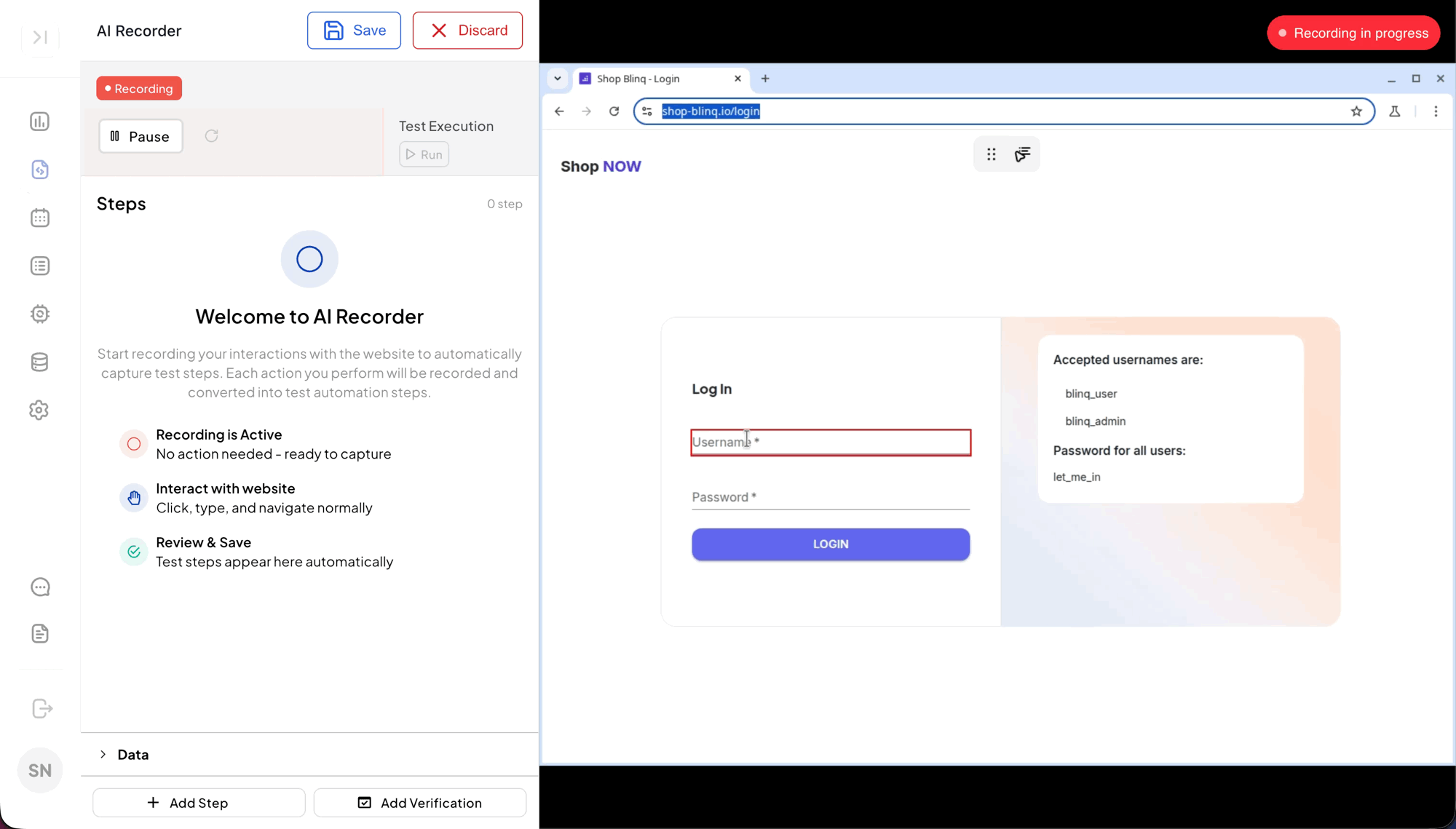This screenshot has height=829, width=1456.
Task: Expand the Data section
Action: pyautogui.click(x=103, y=754)
